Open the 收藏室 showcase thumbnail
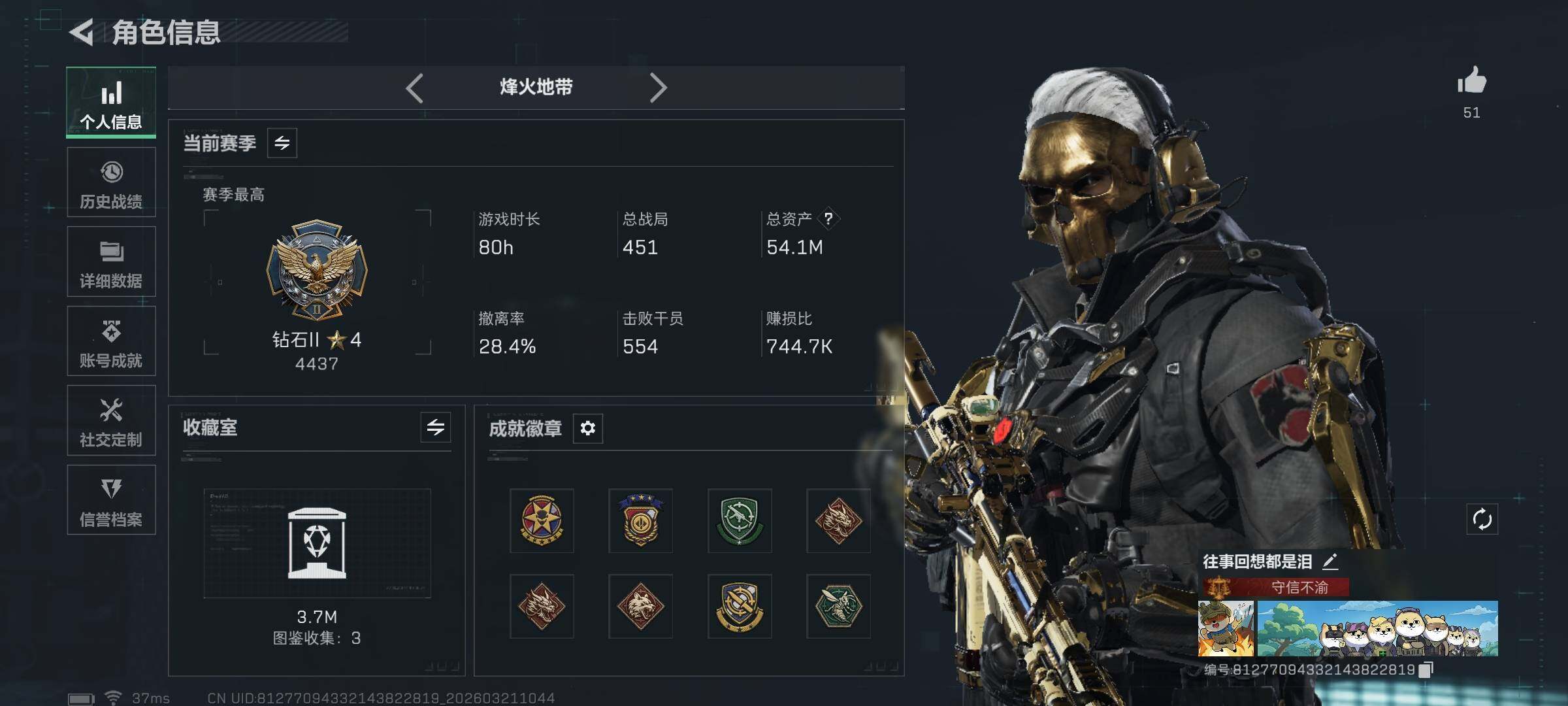1568x706 pixels. pos(318,543)
